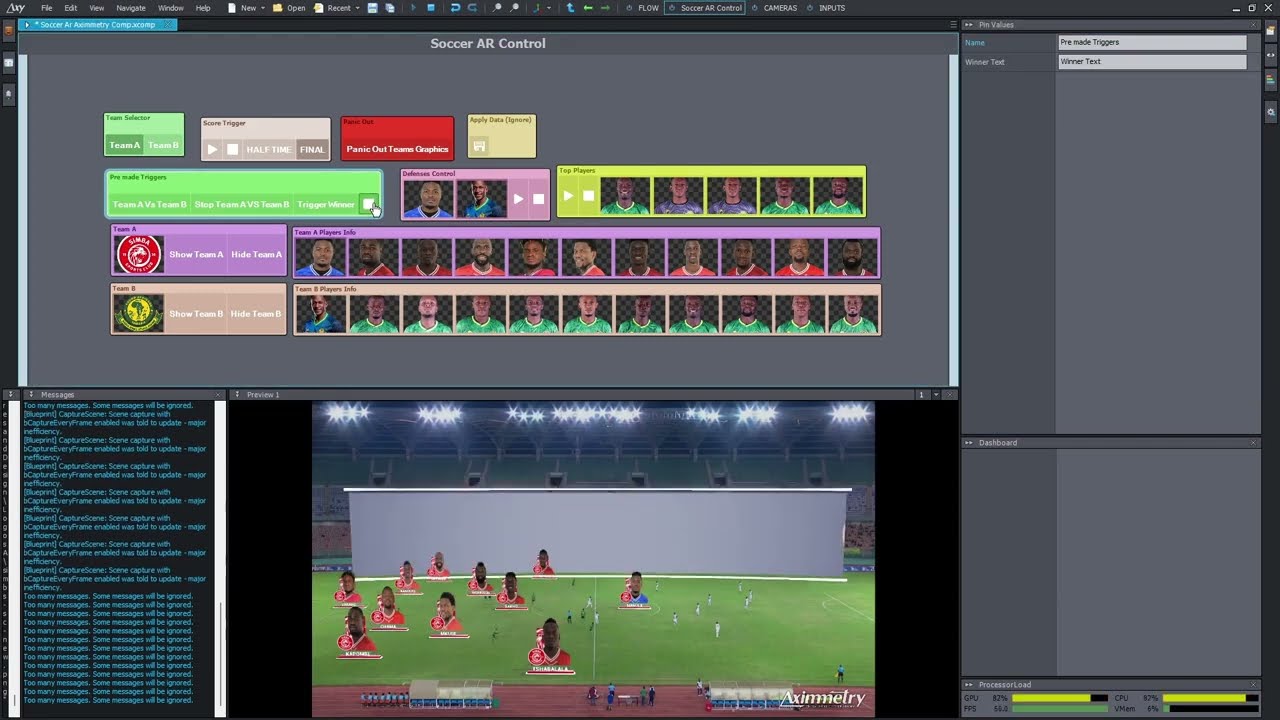Toggle HALF TIME in Score Trigger
The image size is (1280, 720).
[269, 149]
